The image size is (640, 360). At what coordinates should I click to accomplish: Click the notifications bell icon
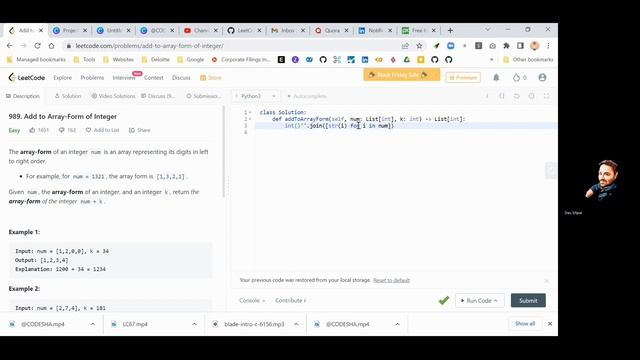point(496,78)
